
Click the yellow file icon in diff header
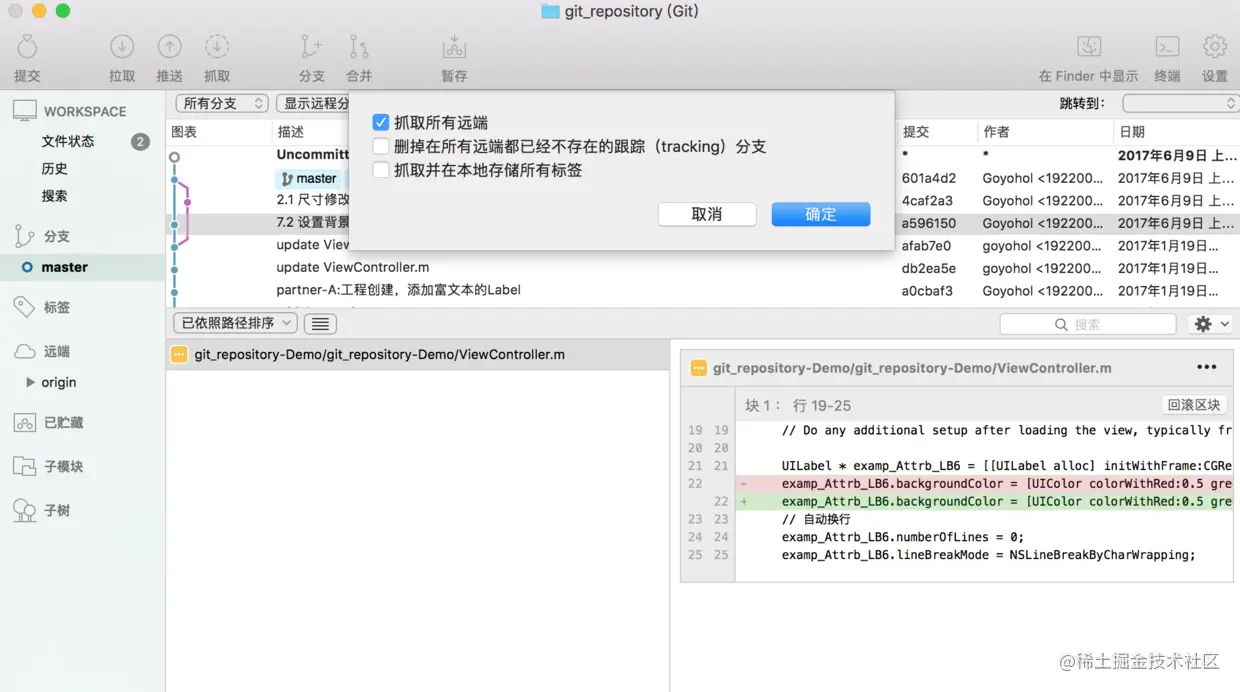(699, 368)
